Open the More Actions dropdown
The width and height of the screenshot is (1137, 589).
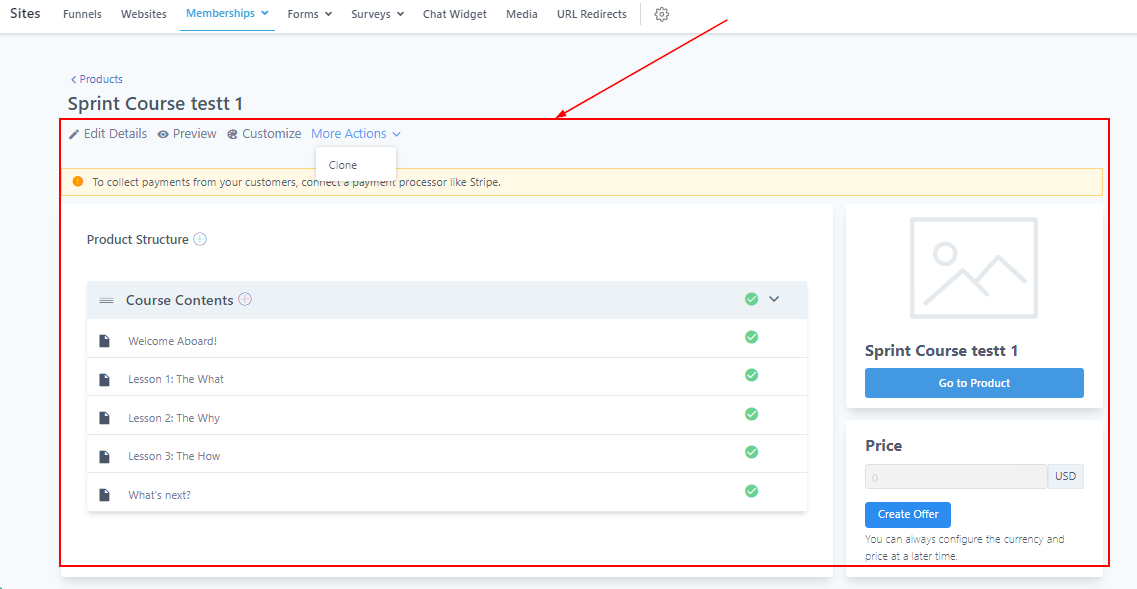tap(355, 134)
